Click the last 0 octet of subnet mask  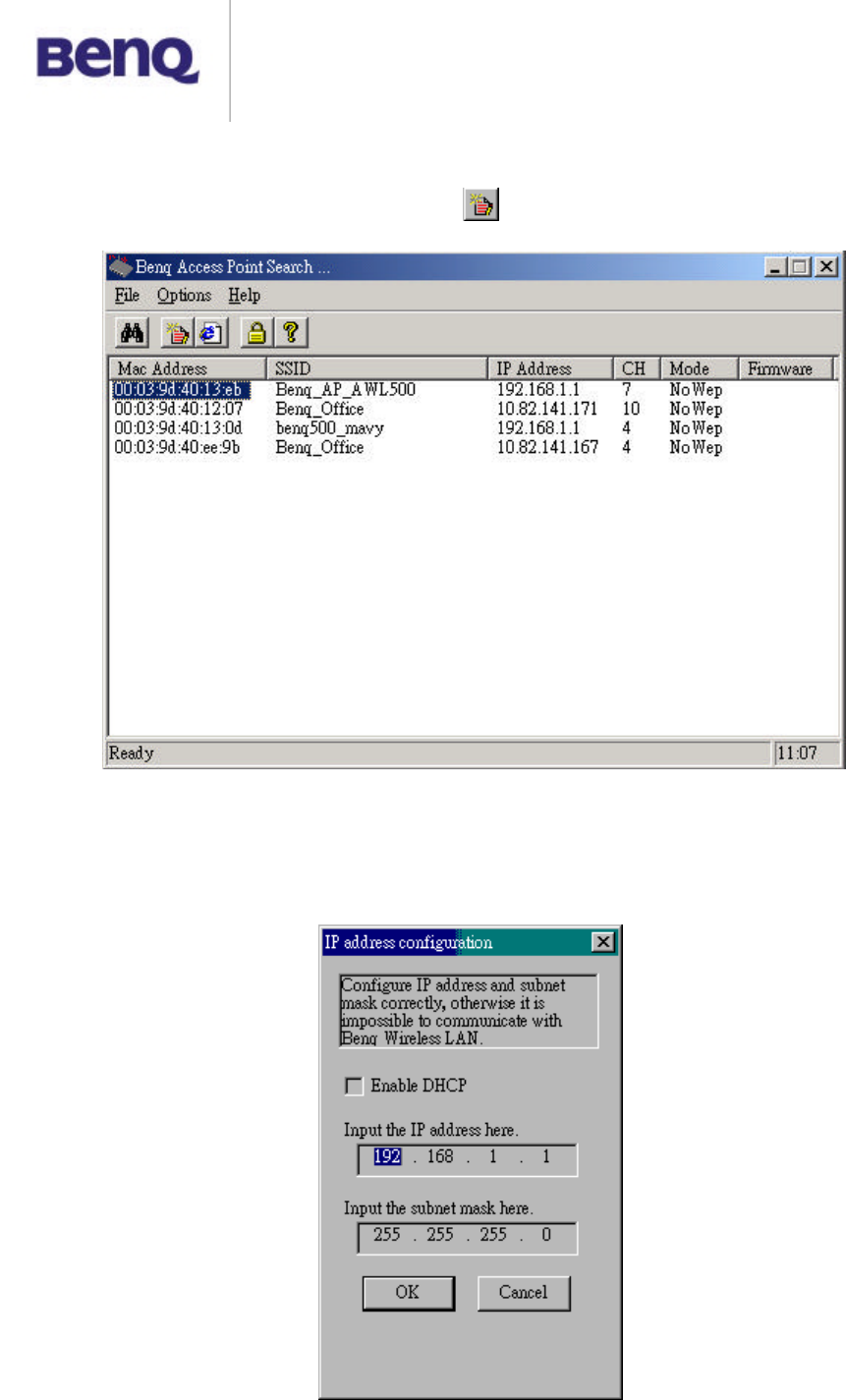(546, 1235)
